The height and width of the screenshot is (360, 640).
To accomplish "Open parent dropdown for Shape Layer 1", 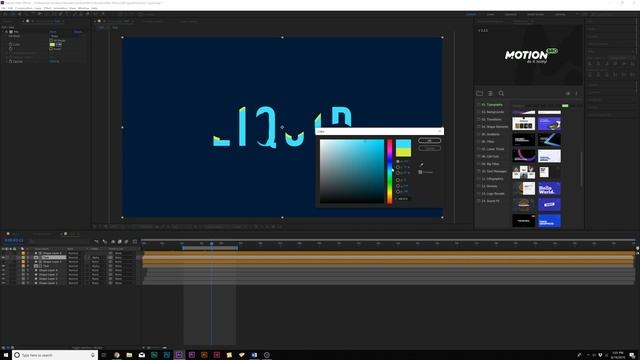I will (x=124, y=283).
